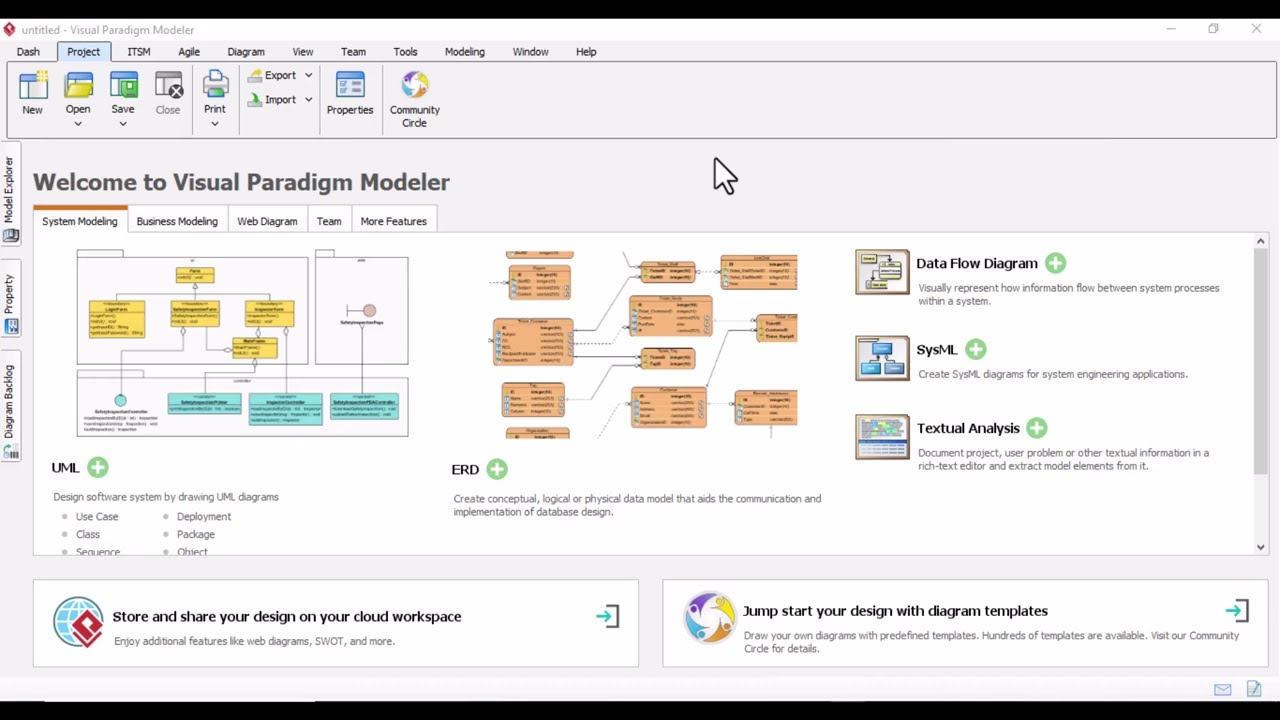Screen dimensions: 1280x720
Task: Expand the Import dropdown arrow
Action: (308, 99)
